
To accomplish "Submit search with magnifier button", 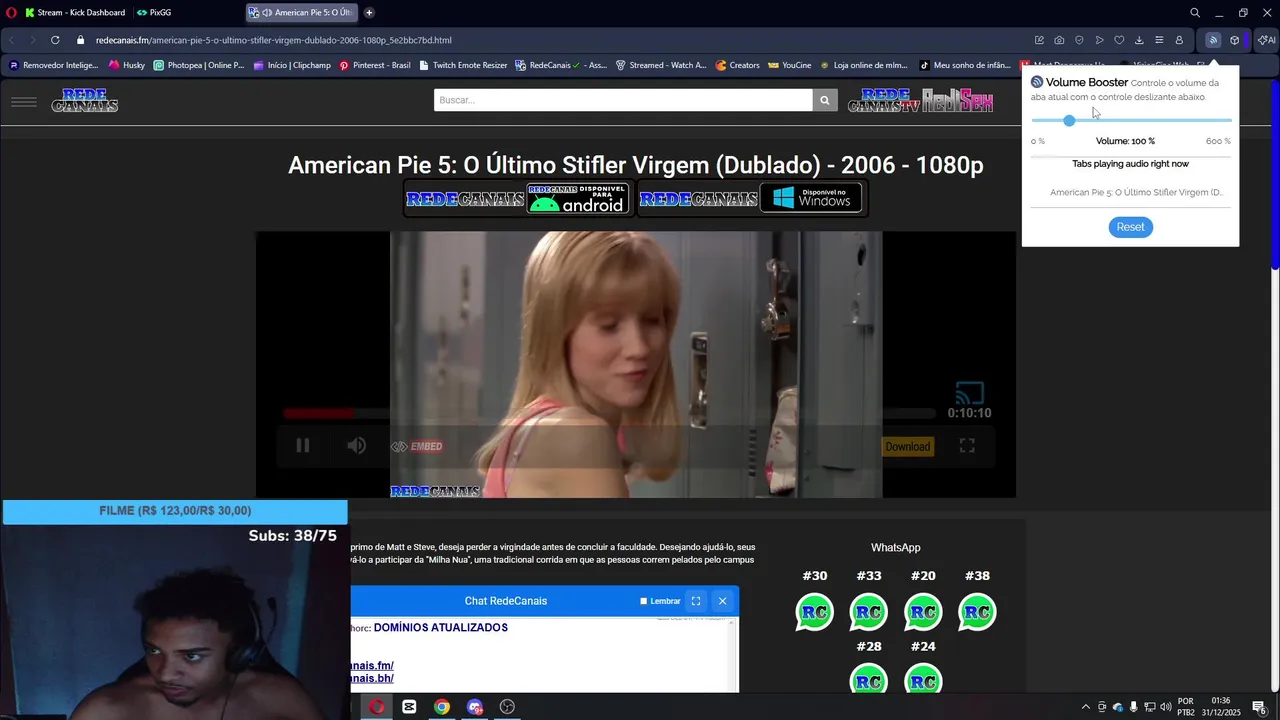I will [x=825, y=100].
